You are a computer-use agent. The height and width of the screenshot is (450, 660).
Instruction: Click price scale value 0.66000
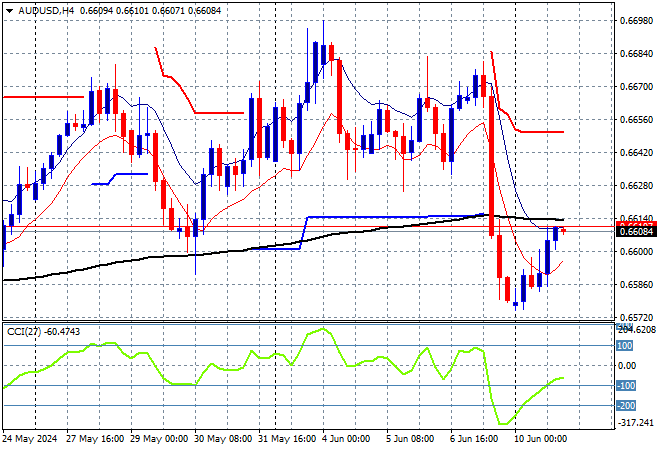point(636,252)
